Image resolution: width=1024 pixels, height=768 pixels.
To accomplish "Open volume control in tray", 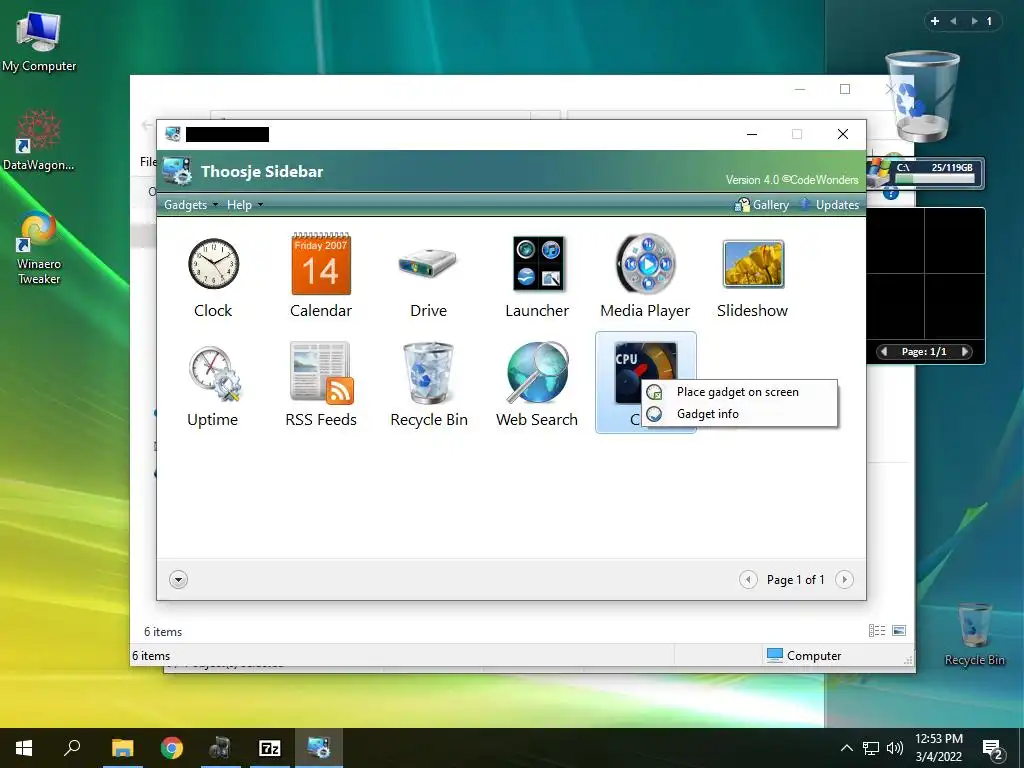I will (x=895, y=748).
